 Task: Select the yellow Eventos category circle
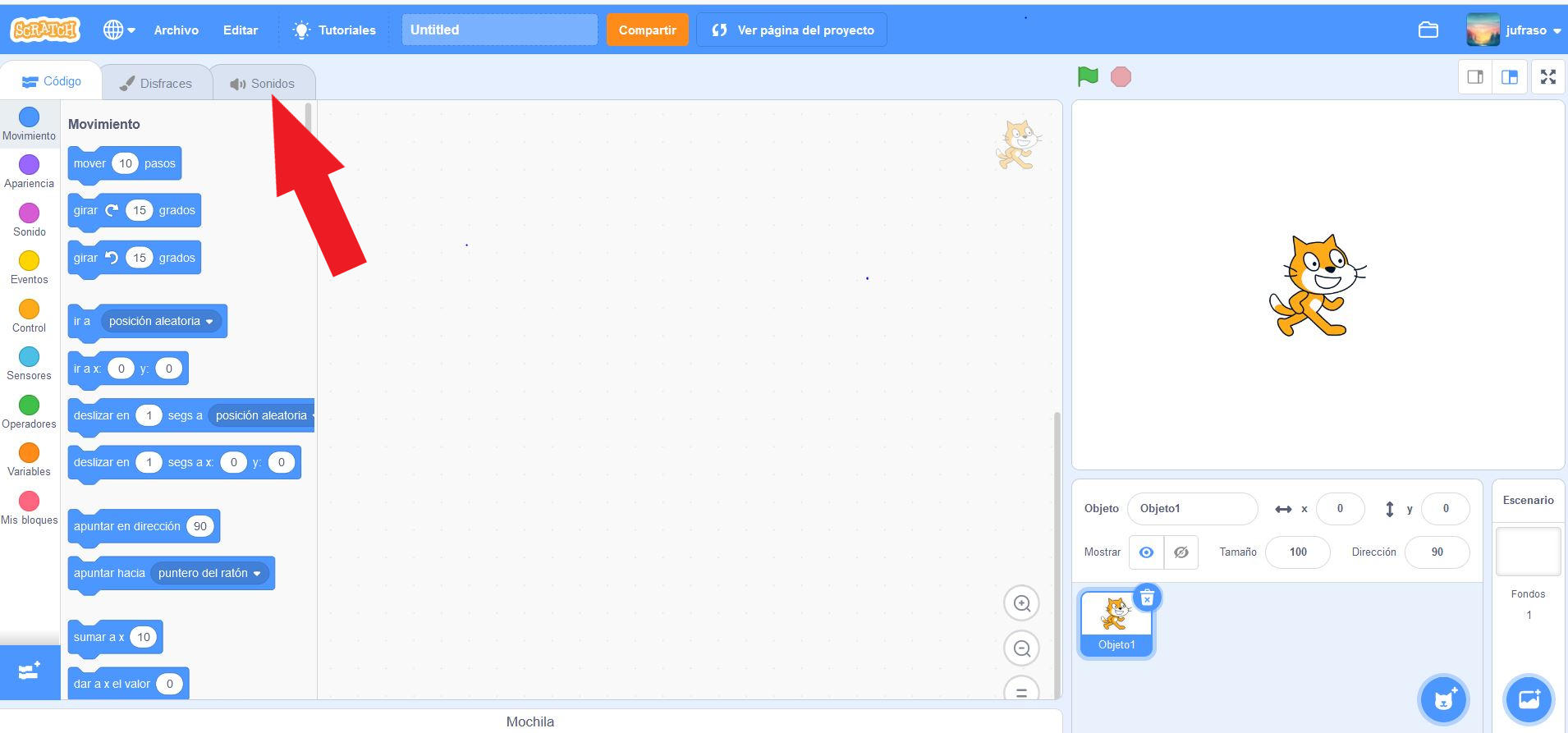[x=29, y=261]
